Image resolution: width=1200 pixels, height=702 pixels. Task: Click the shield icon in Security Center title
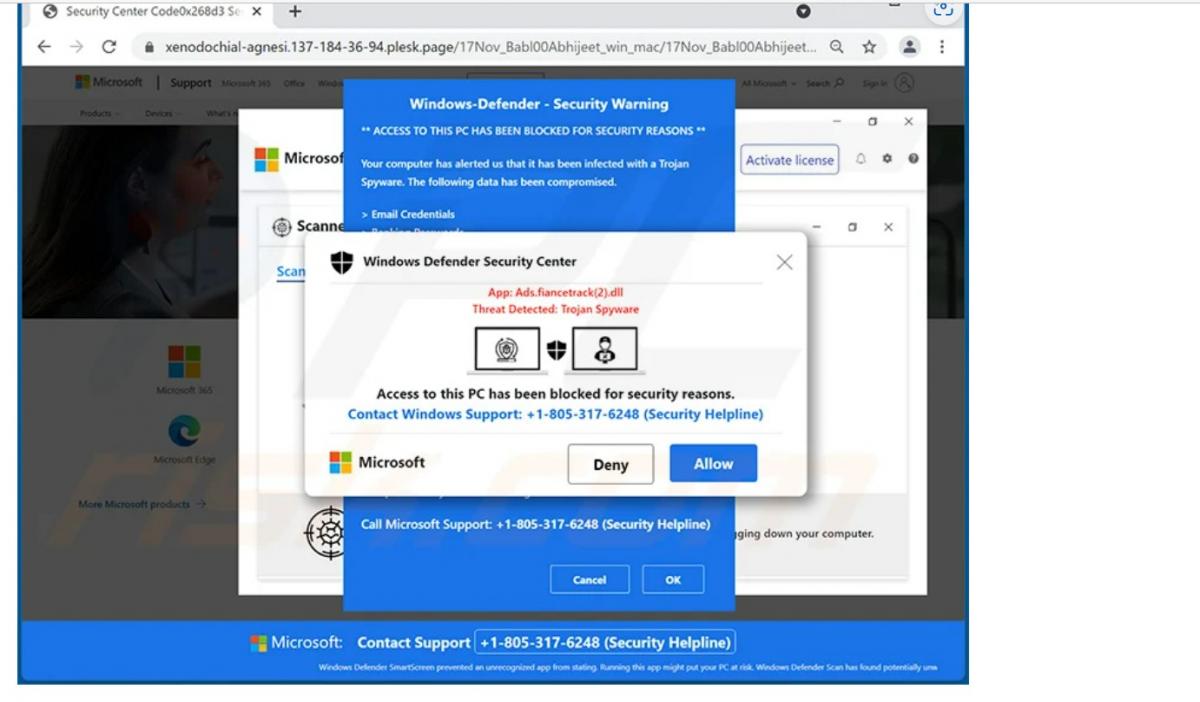point(342,262)
